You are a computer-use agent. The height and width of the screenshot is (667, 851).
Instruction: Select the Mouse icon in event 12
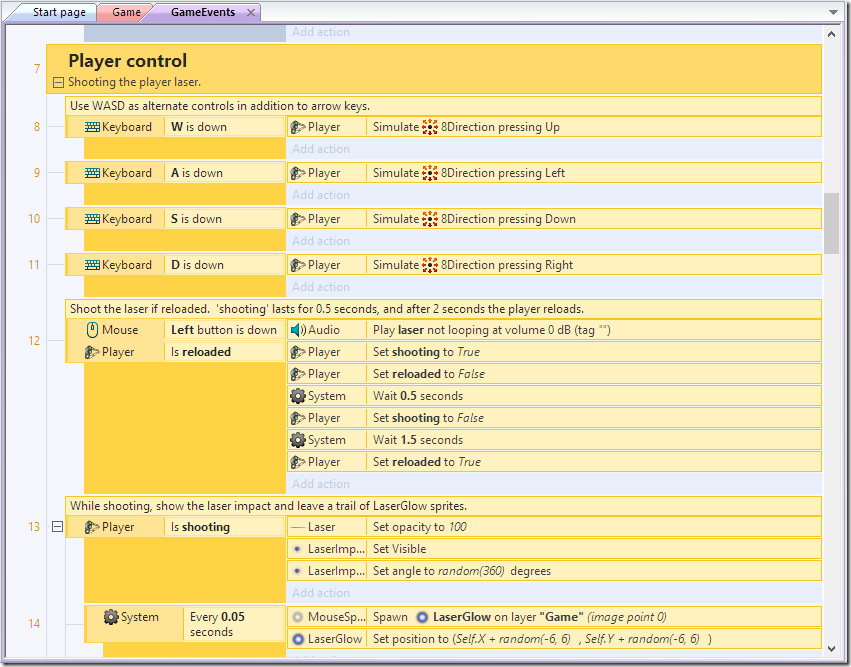point(92,330)
